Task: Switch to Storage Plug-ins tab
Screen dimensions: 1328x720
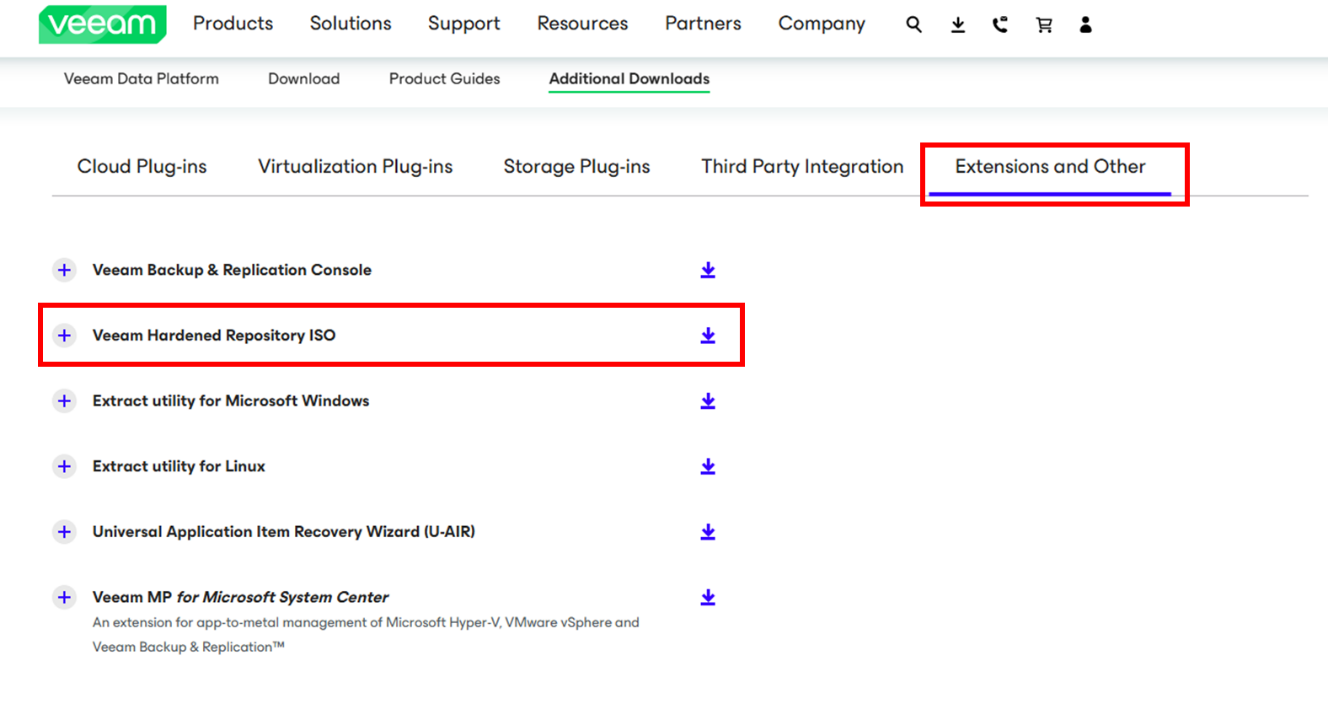Action: click(577, 167)
